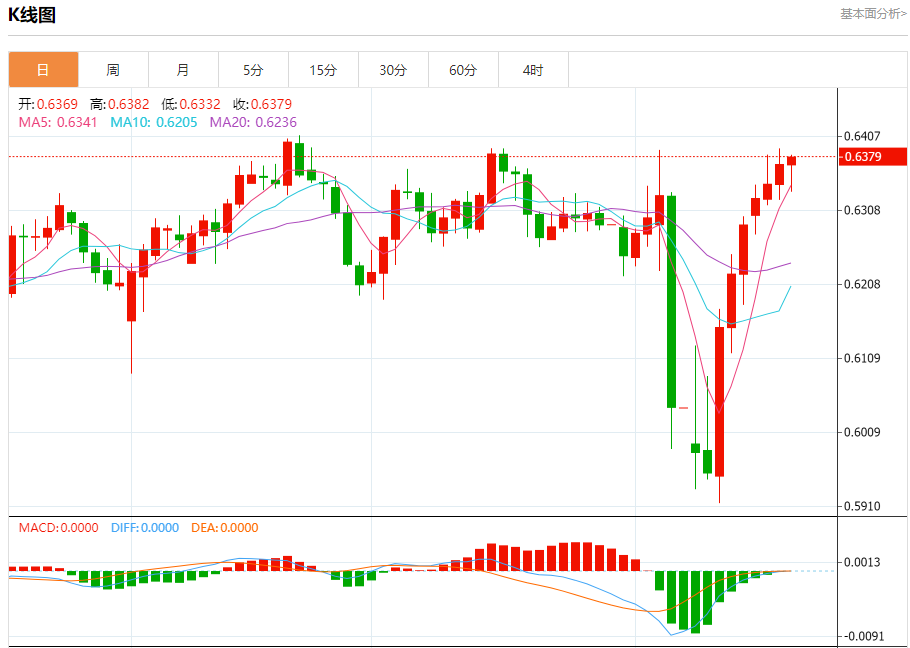
Task: Click the 0.6009 price axis label
Action: coord(862,432)
